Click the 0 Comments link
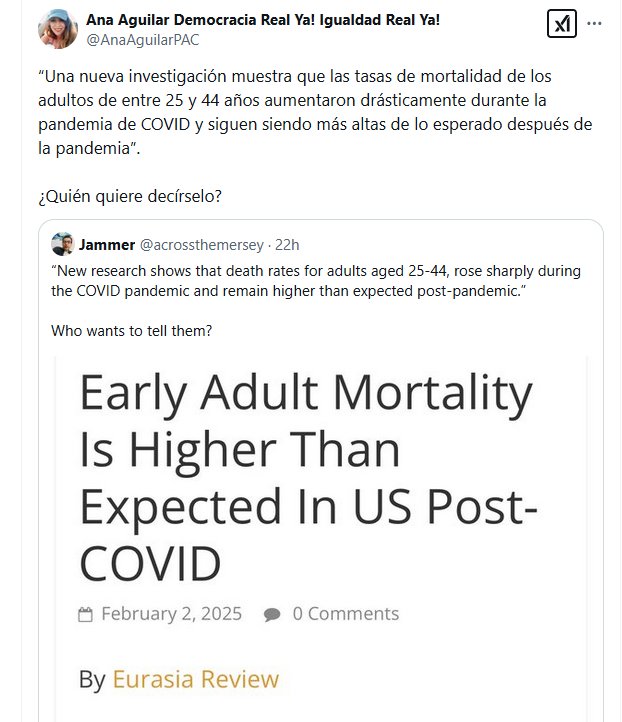Viewport: 622px width, 722px height. [x=345, y=614]
